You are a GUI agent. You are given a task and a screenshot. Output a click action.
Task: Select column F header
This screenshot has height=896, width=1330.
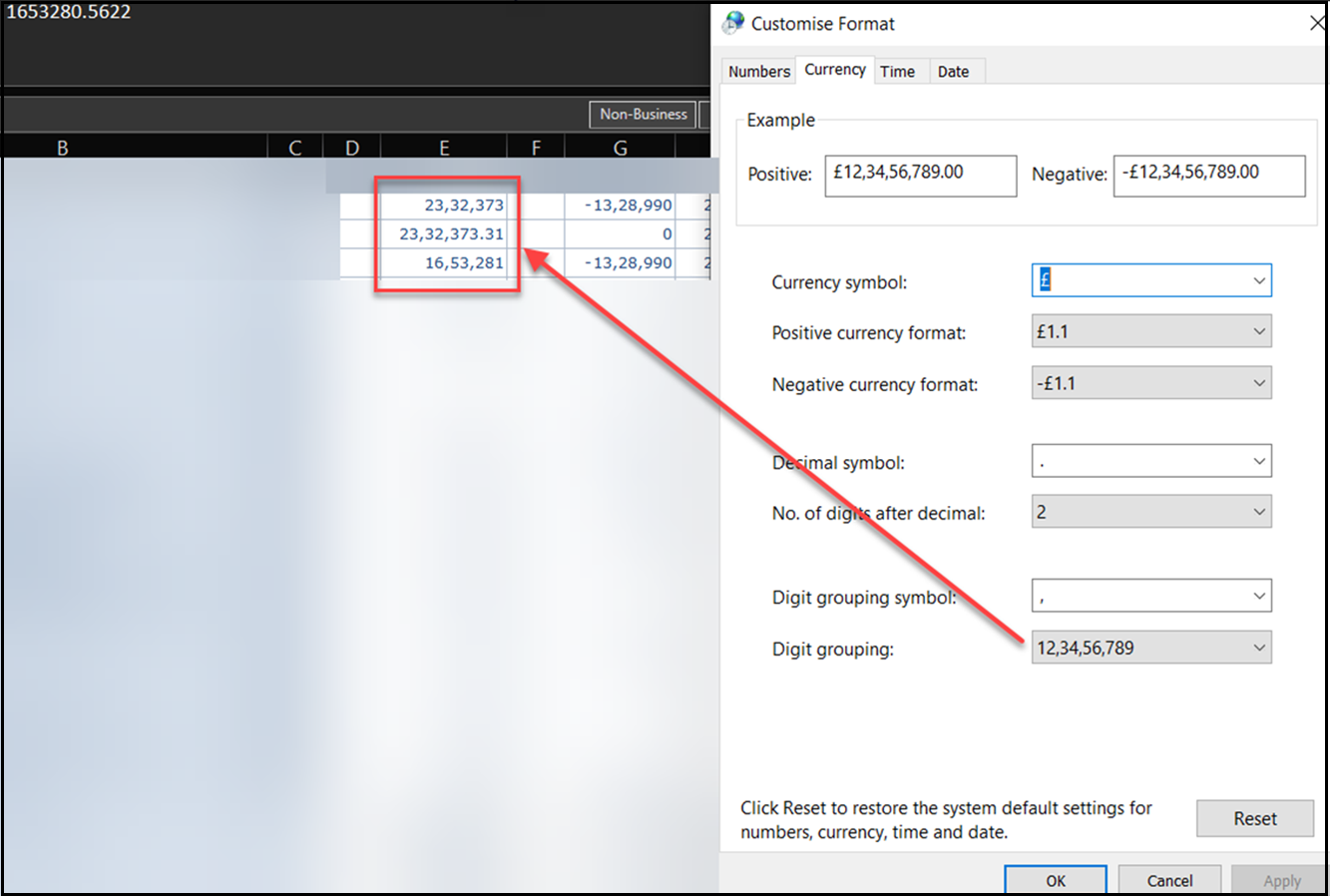pyautogui.click(x=536, y=148)
